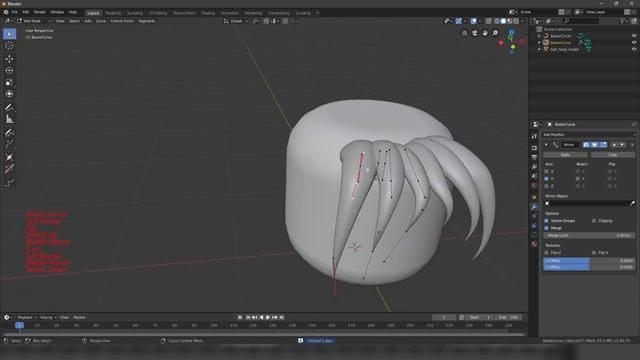Screen dimensions: 640x360
Task: Select the curve Draw tool
Action: [9, 132]
